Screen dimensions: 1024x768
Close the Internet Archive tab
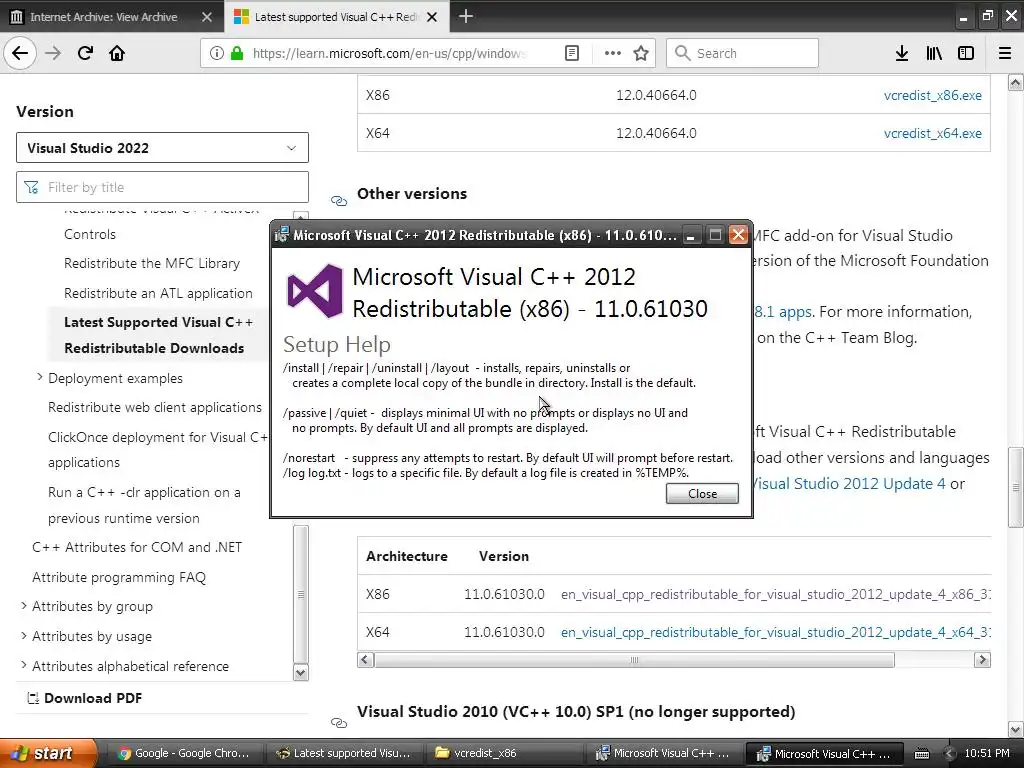tap(207, 17)
